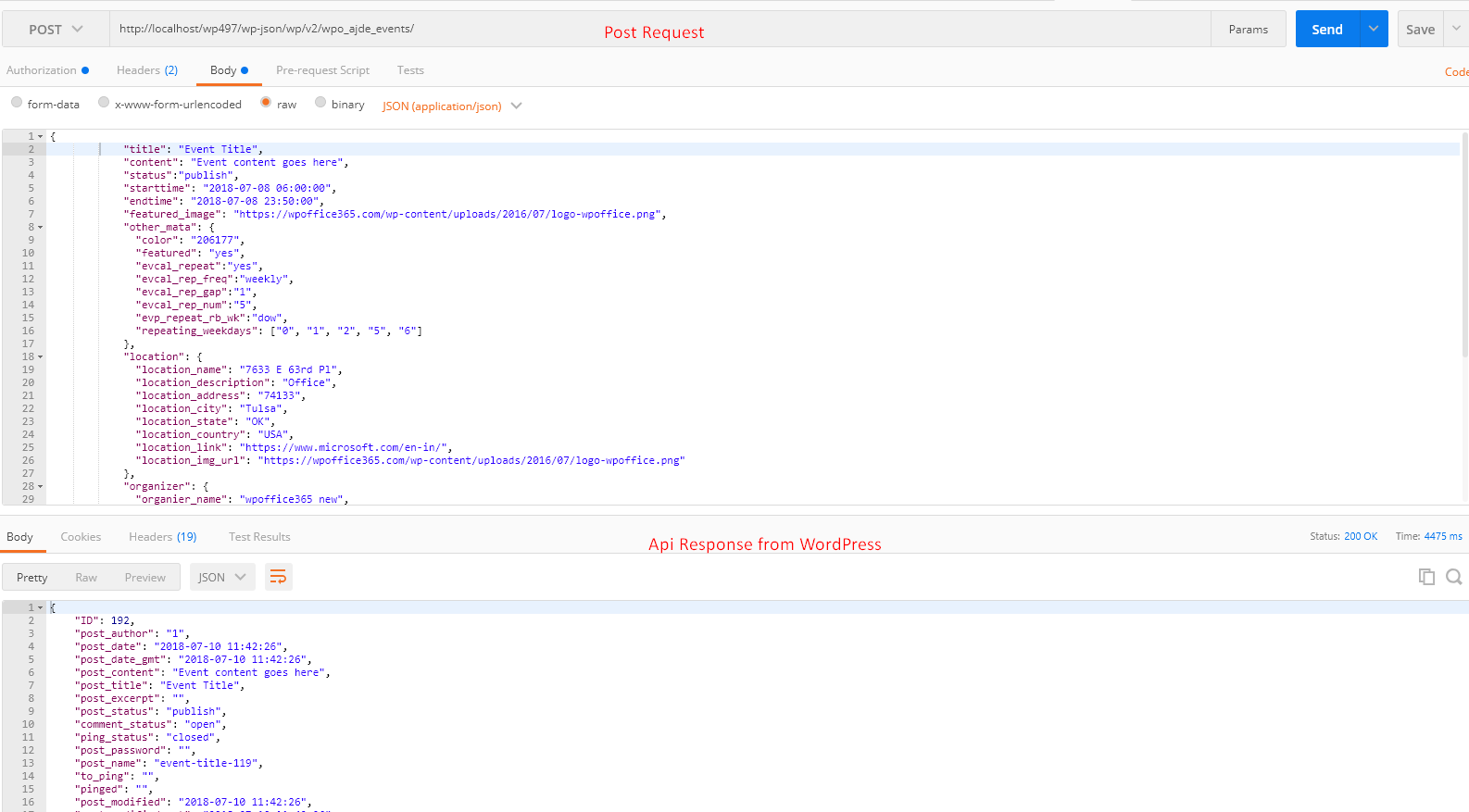Select the x-www-form-urlencoded radio button
This screenshot has width=1469, height=812.
tap(104, 103)
